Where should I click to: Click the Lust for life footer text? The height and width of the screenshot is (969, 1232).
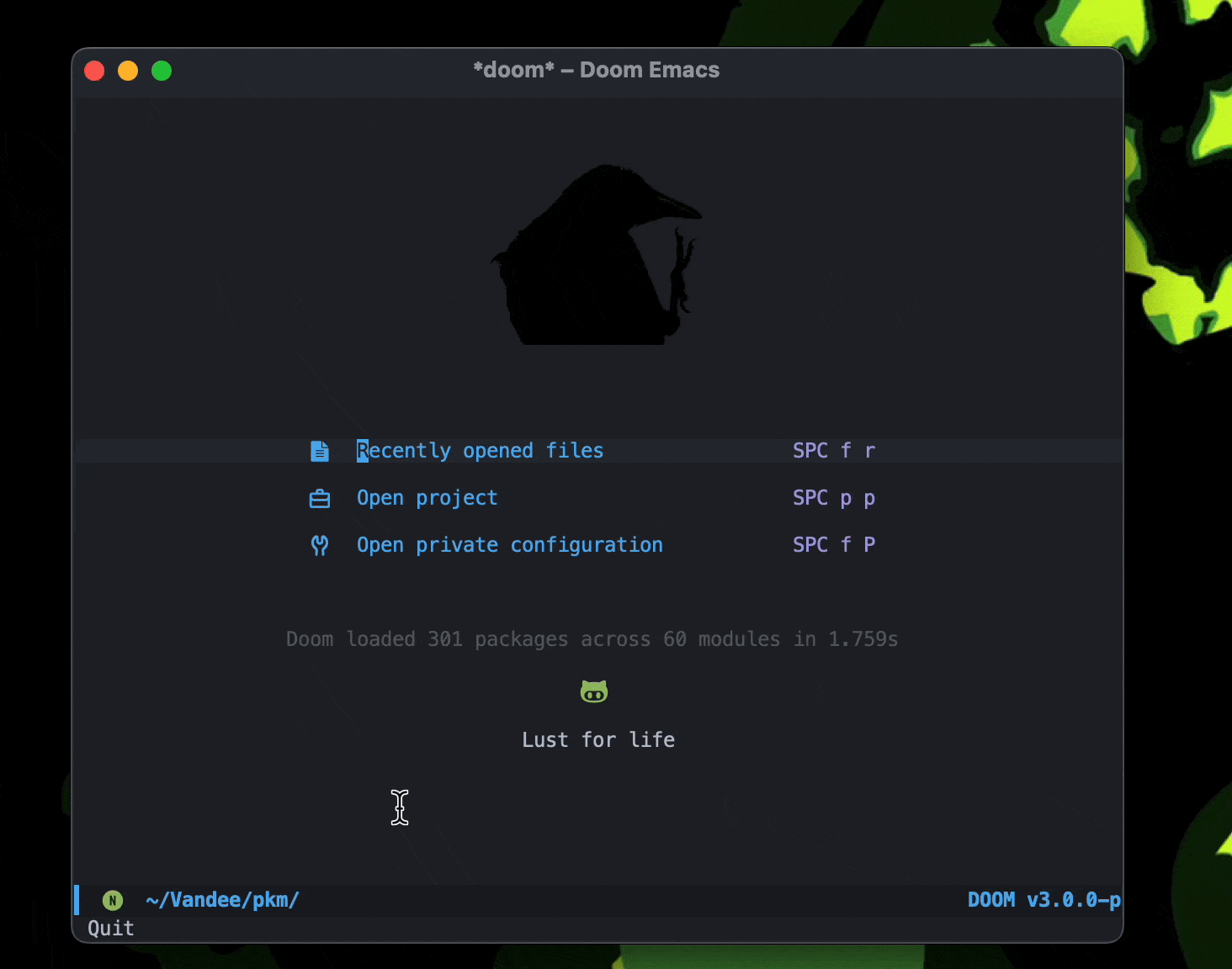point(598,740)
